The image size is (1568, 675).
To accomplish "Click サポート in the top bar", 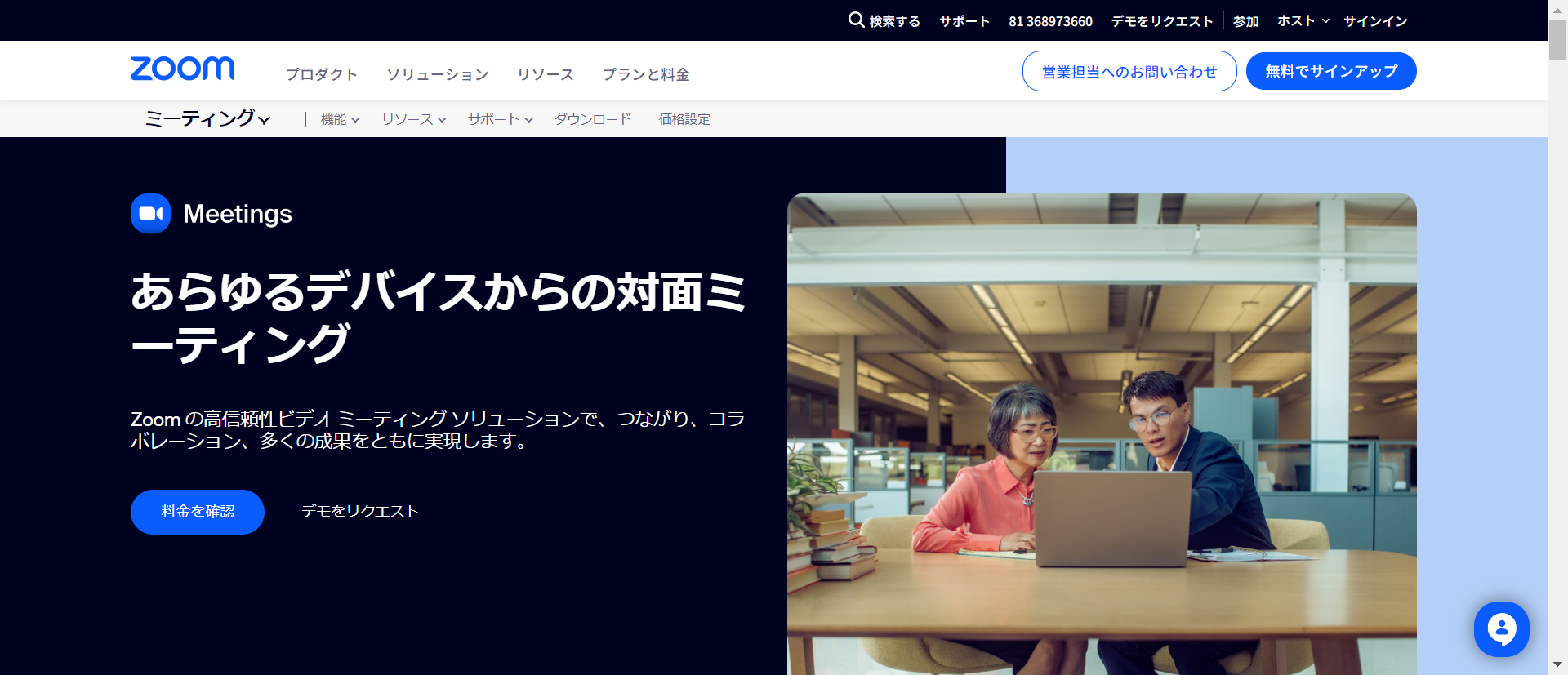I will (x=964, y=21).
